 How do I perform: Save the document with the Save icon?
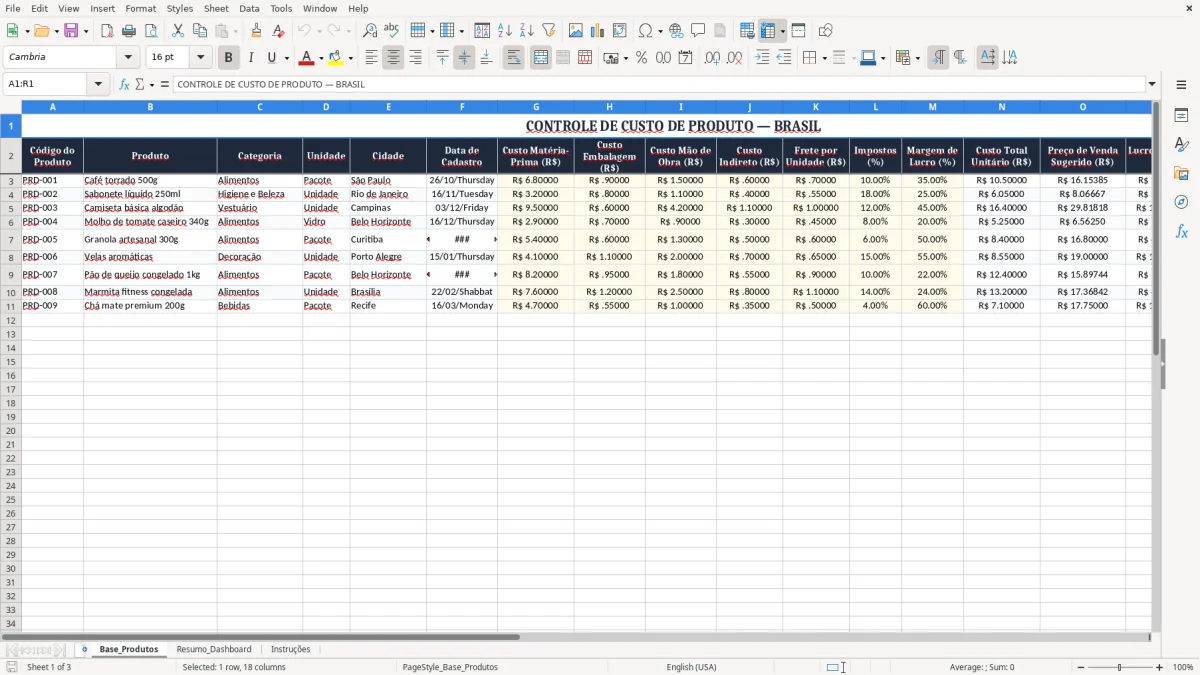tap(71, 31)
